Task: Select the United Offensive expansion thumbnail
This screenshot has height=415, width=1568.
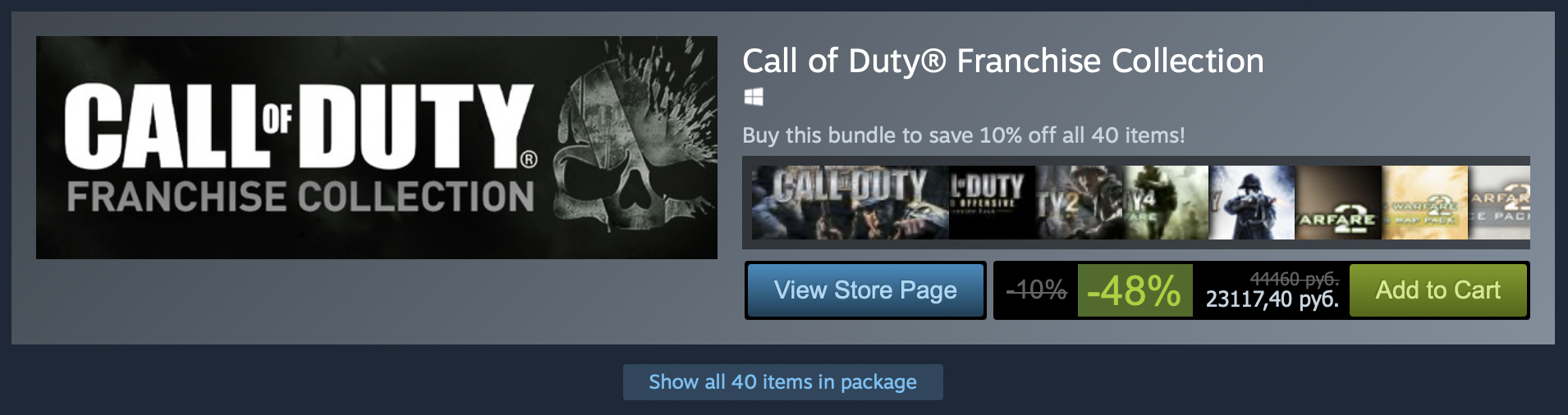Action: pyautogui.click(x=993, y=203)
